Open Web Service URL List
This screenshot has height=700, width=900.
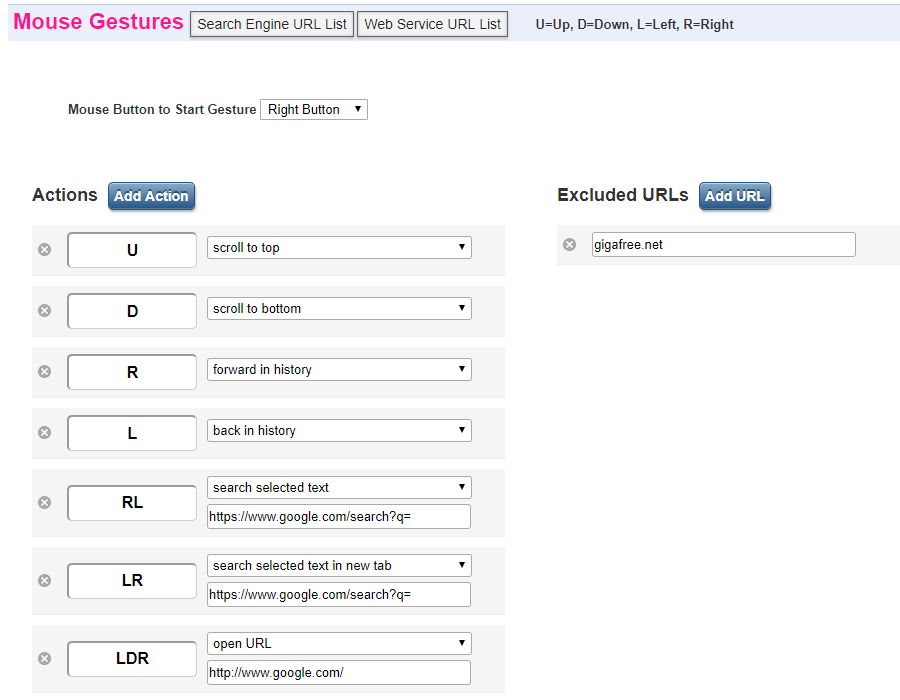pyautogui.click(x=432, y=24)
